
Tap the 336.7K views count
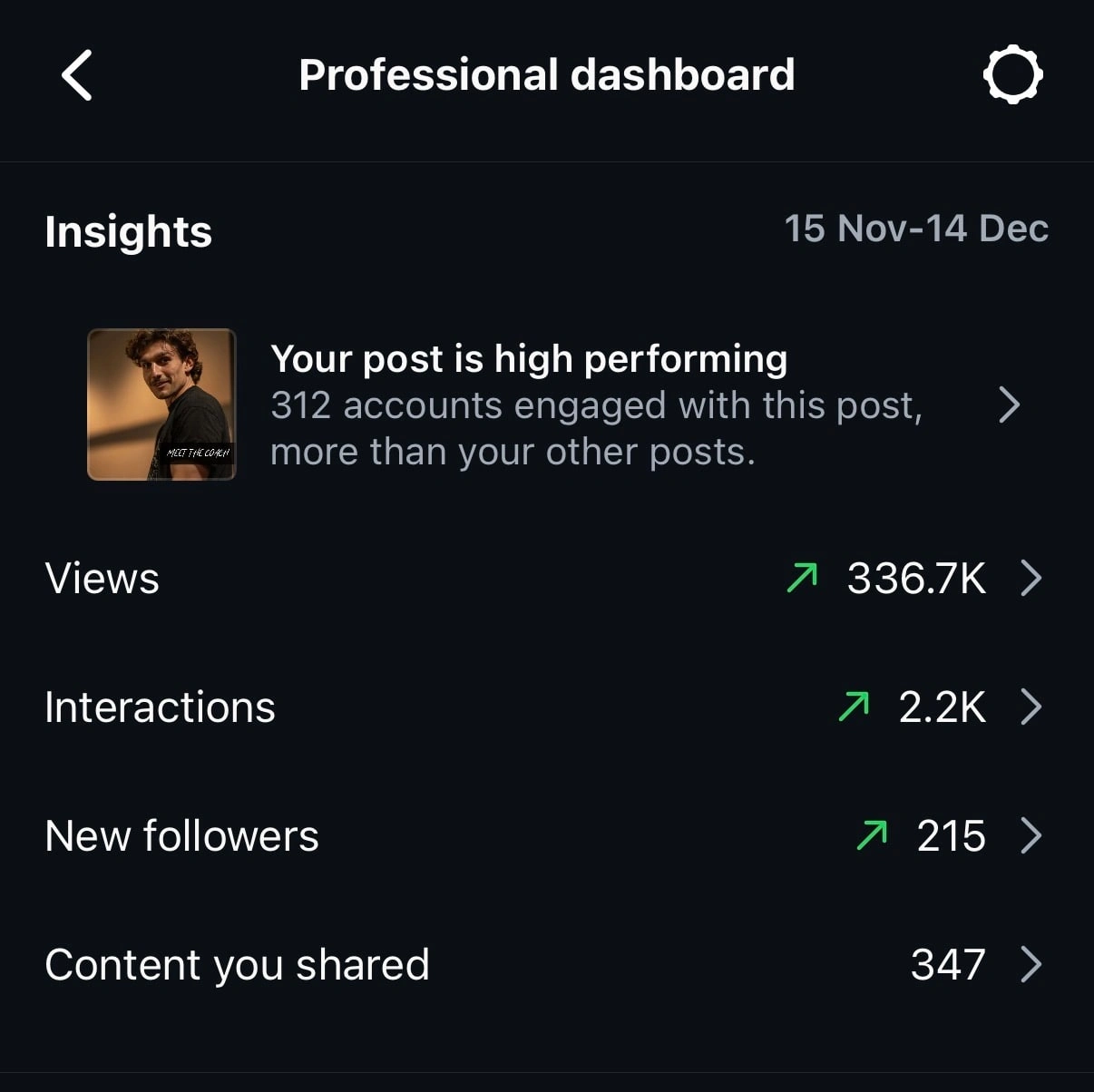coord(916,579)
